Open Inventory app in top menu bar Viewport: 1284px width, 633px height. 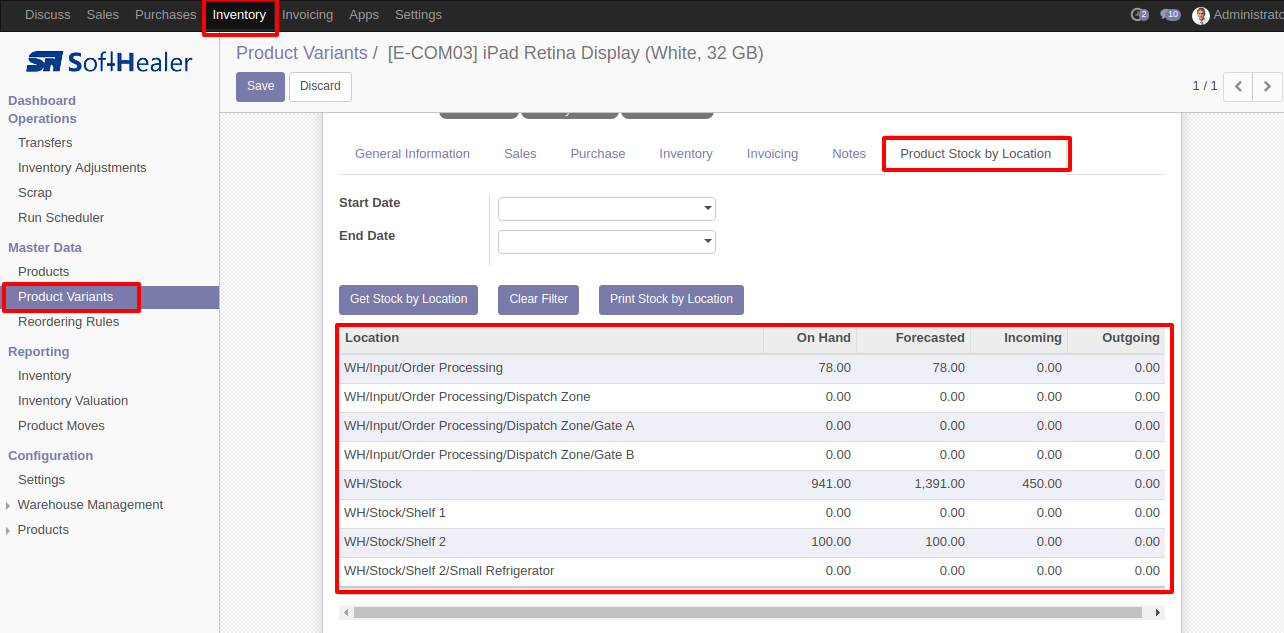click(x=239, y=15)
